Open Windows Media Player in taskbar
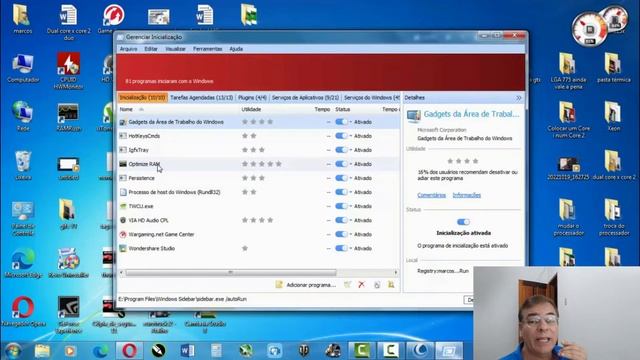 (71, 351)
